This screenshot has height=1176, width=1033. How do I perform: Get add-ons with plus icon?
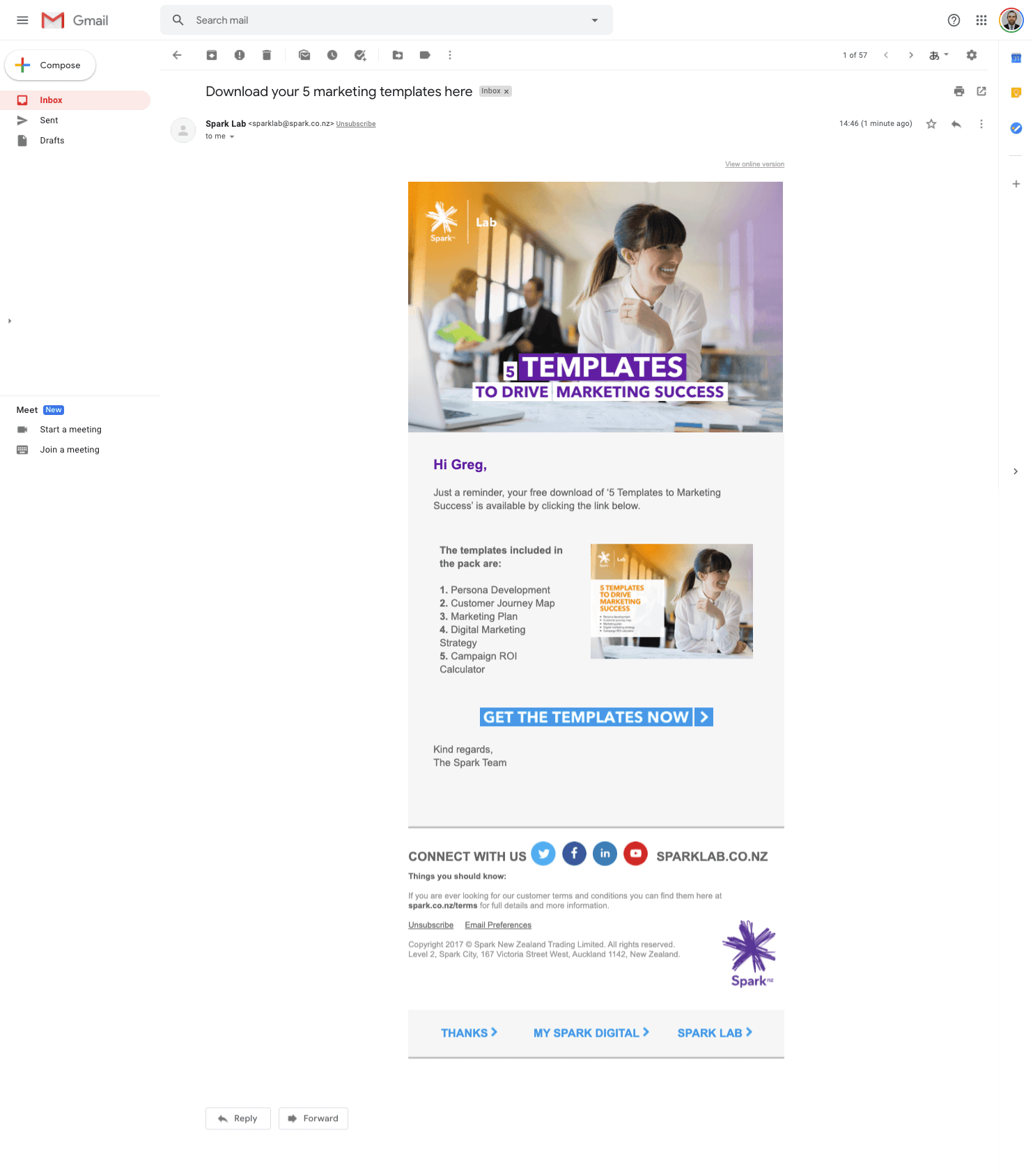(x=1016, y=184)
